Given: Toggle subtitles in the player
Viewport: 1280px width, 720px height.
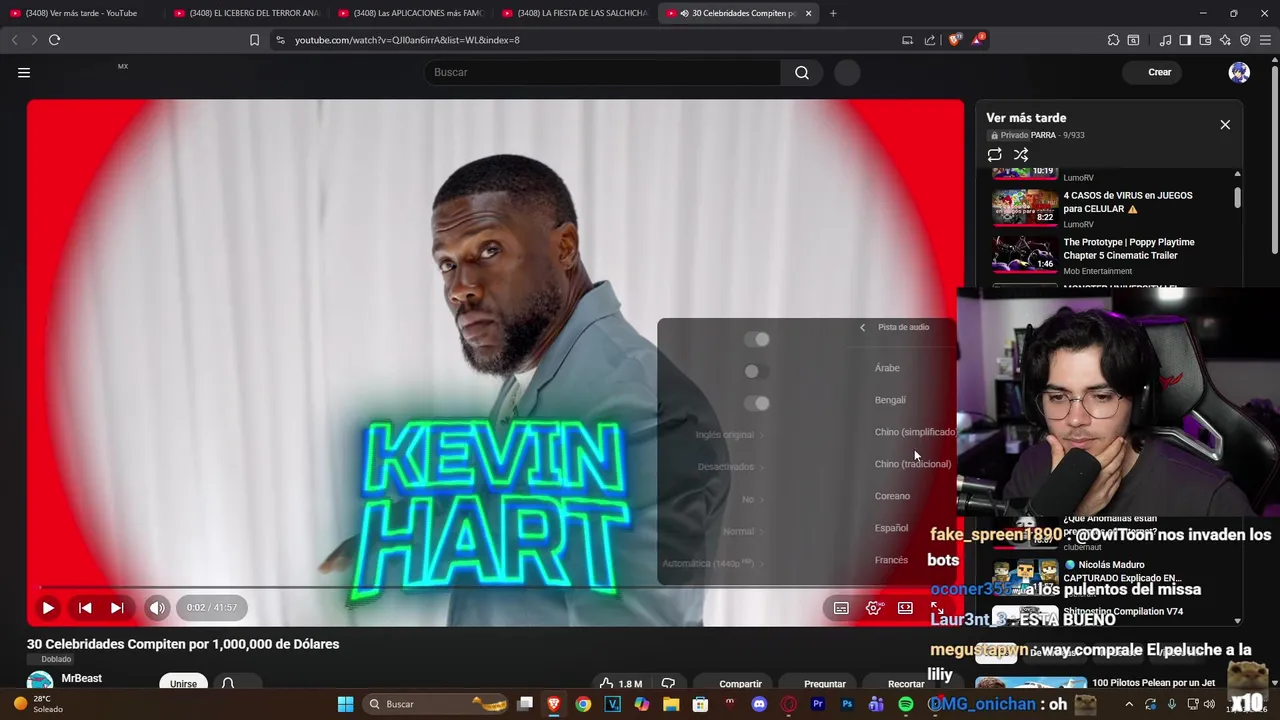Looking at the screenshot, I should tap(841, 608).
